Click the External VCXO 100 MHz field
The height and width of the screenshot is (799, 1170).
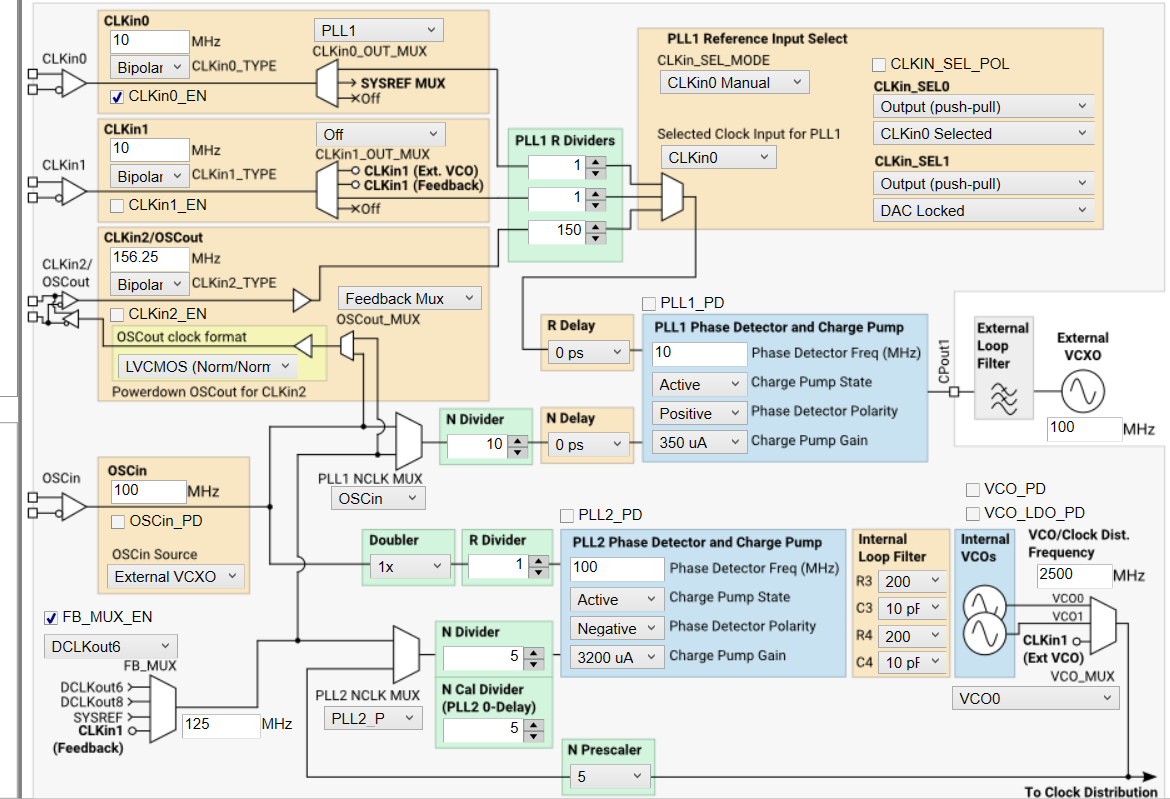(1084, 428)
